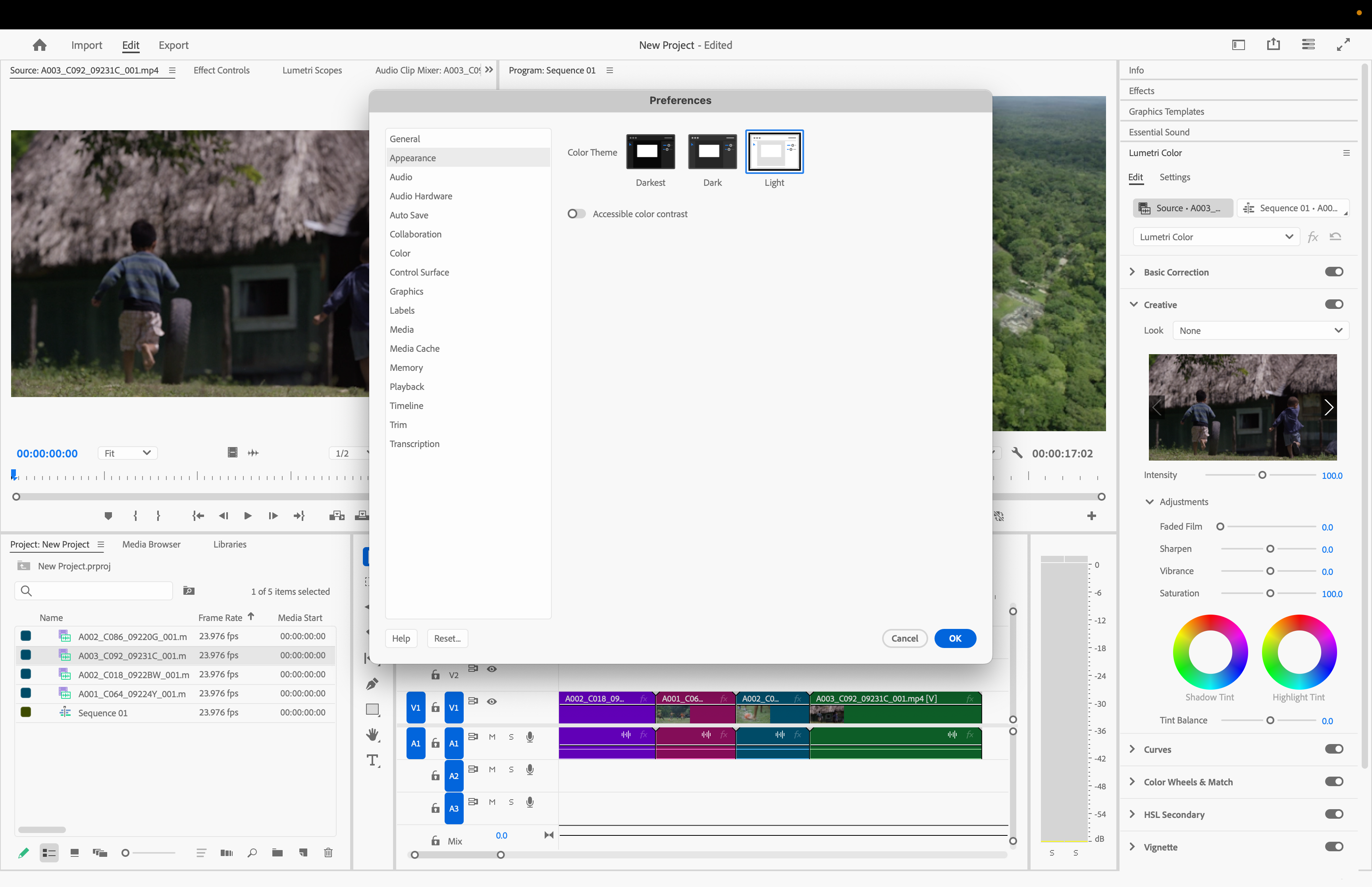Image resolution: width=1372 pixels, height=887 pixels.
Task: Toggle Color Wheels & Match switch
Action: pos(1334,782)
